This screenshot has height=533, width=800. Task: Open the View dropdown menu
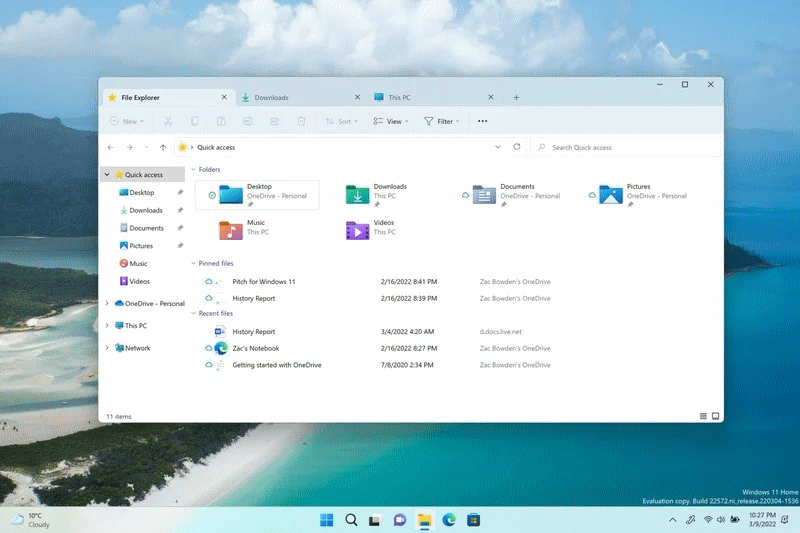[390, 121]
